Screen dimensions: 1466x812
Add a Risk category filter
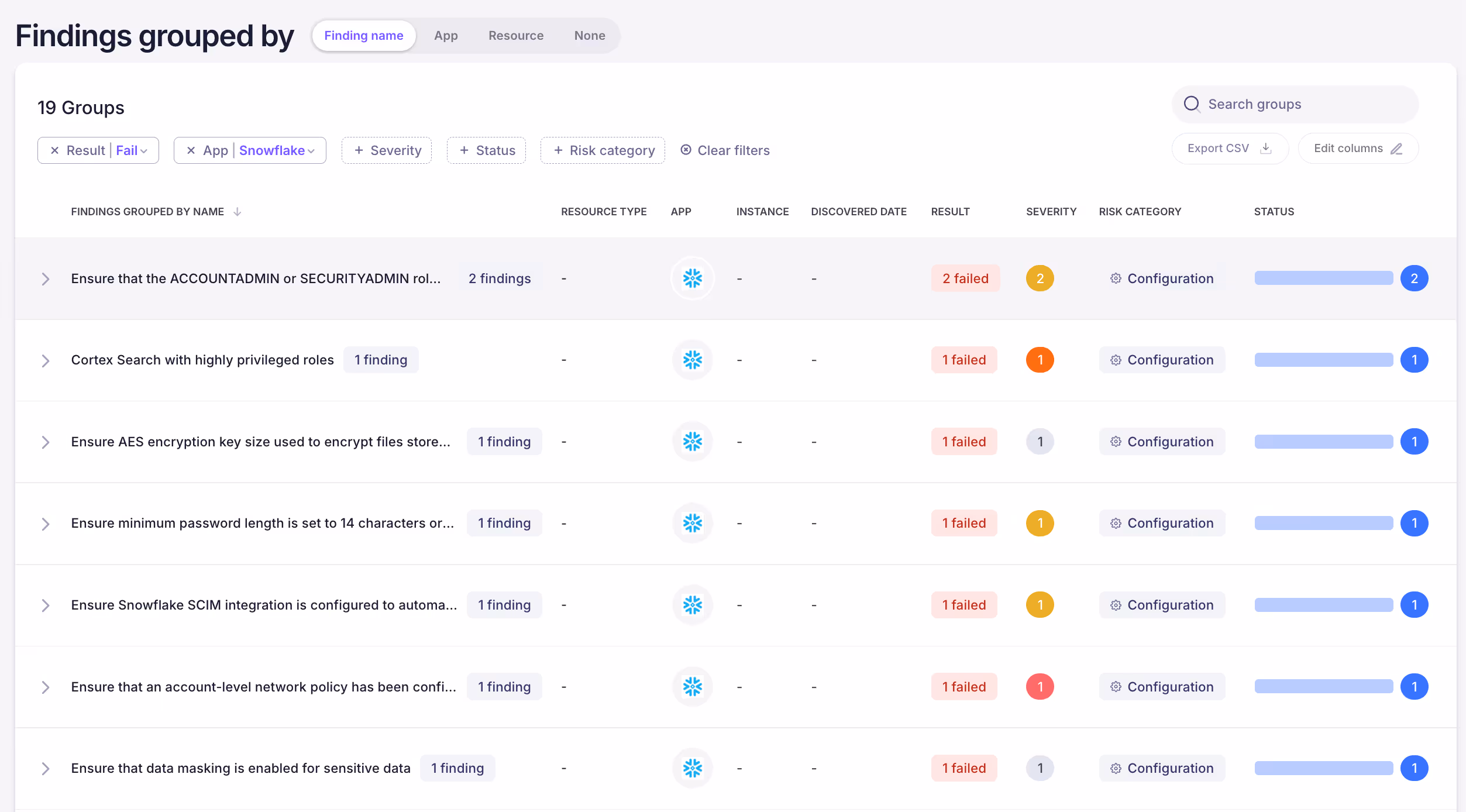point(603,150)
